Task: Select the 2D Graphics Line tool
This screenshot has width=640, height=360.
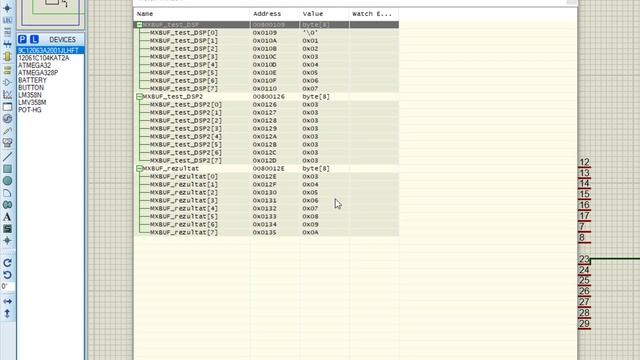Action: [7, 157]
